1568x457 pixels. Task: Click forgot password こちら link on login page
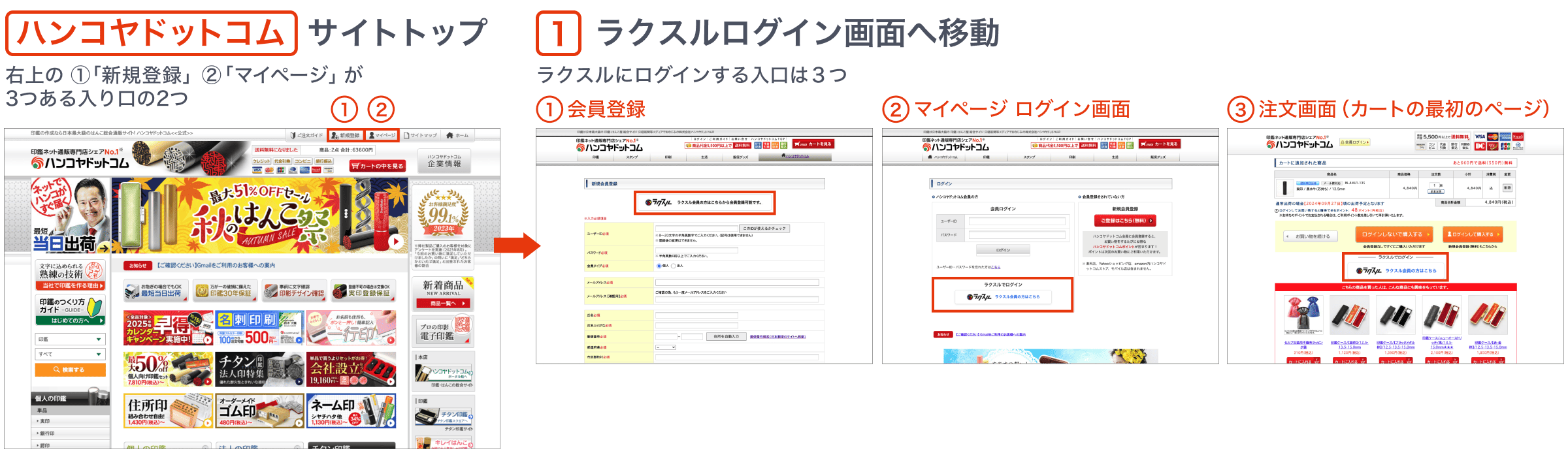coord(996,267)
